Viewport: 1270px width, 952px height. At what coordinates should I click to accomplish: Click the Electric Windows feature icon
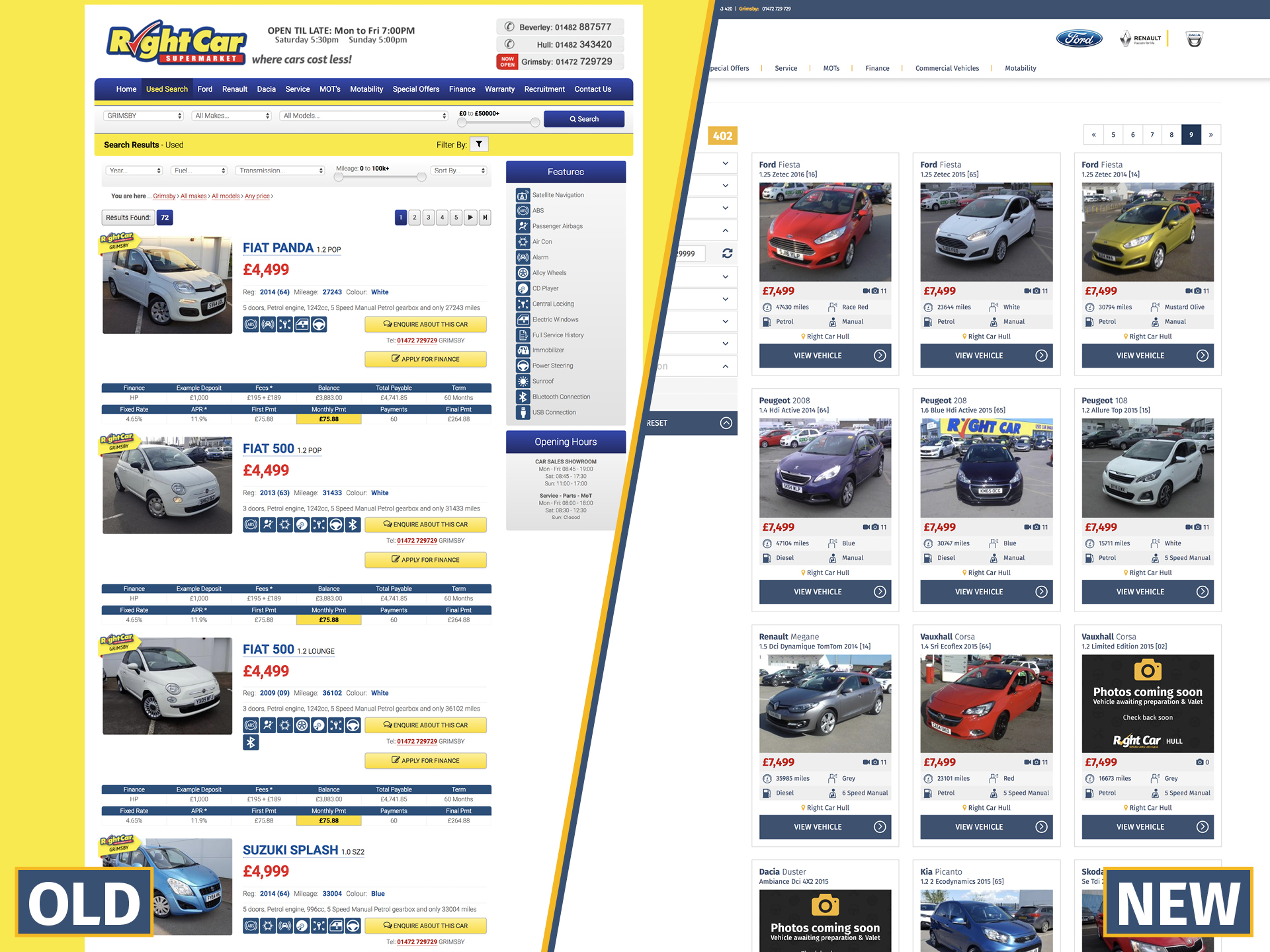click(523, 319)
